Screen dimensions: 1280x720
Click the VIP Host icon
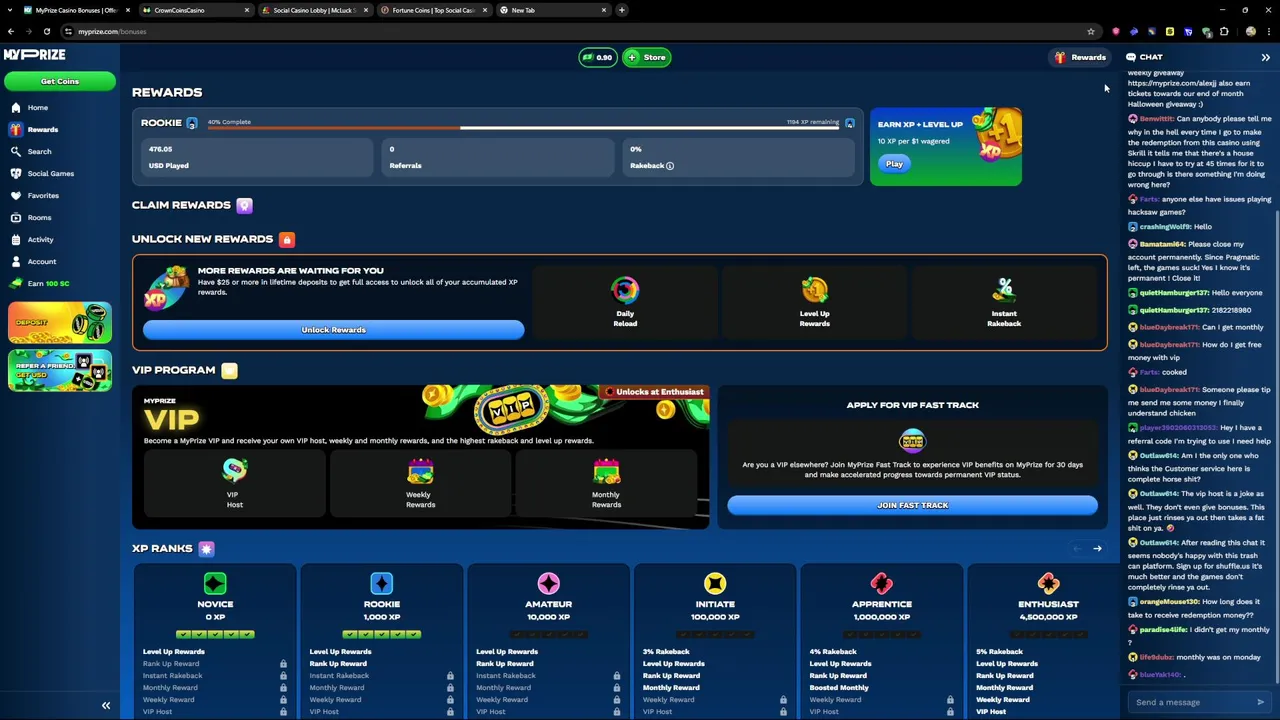(234, 470)
